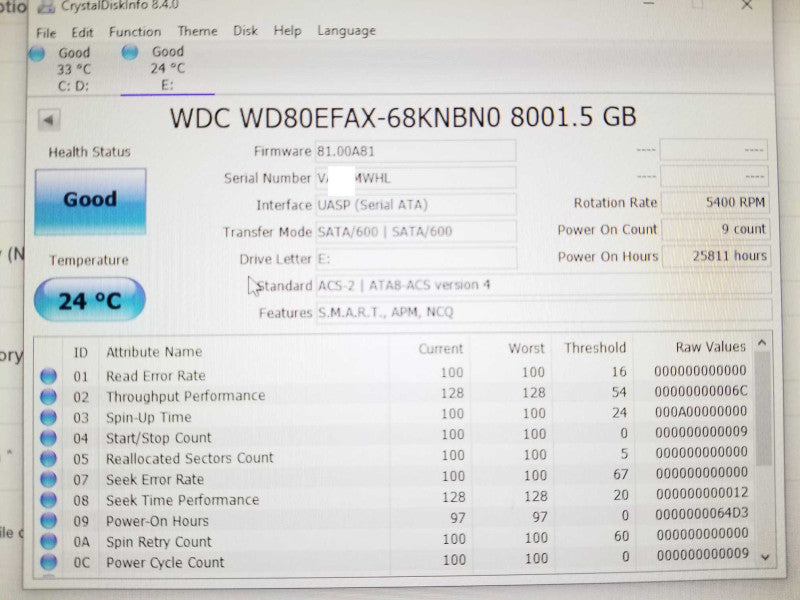
Task: Click the 24 °C temperature button
Action: (90, 300)
